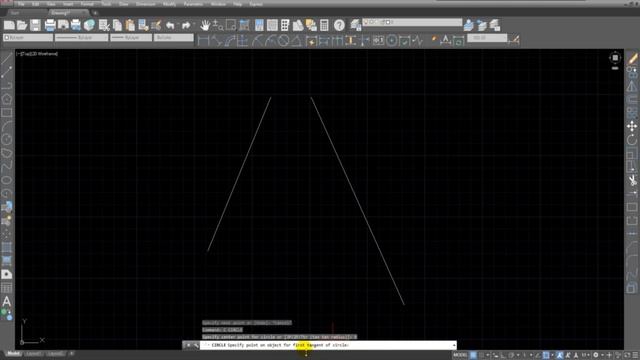Viewport: 640px width, 360px height.
Task: Open the Modify menu
Action: [169, 4]
